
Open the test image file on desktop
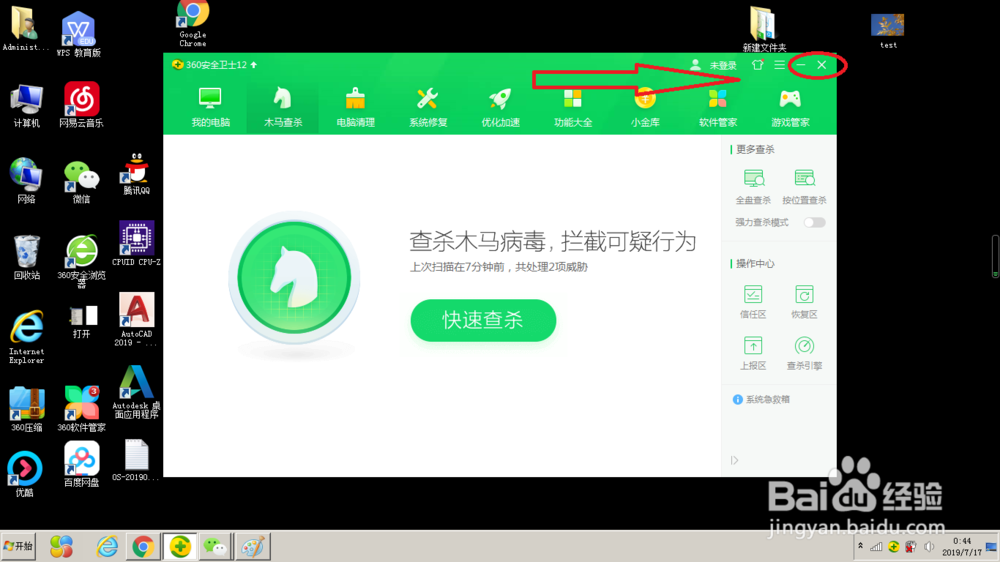[x=888, y=31]
